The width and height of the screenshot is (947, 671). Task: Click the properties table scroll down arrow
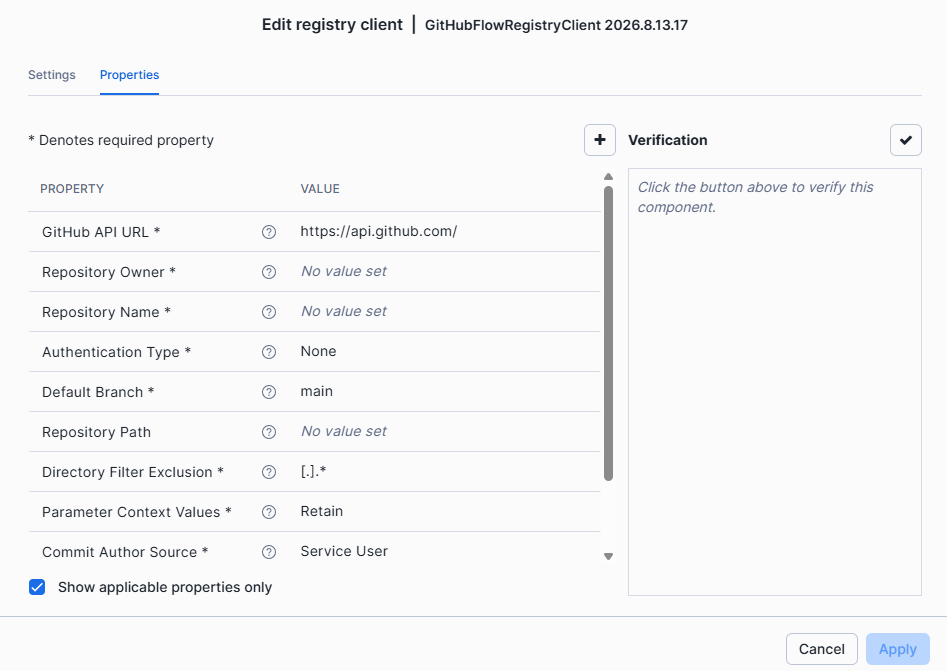coord(608,556)
